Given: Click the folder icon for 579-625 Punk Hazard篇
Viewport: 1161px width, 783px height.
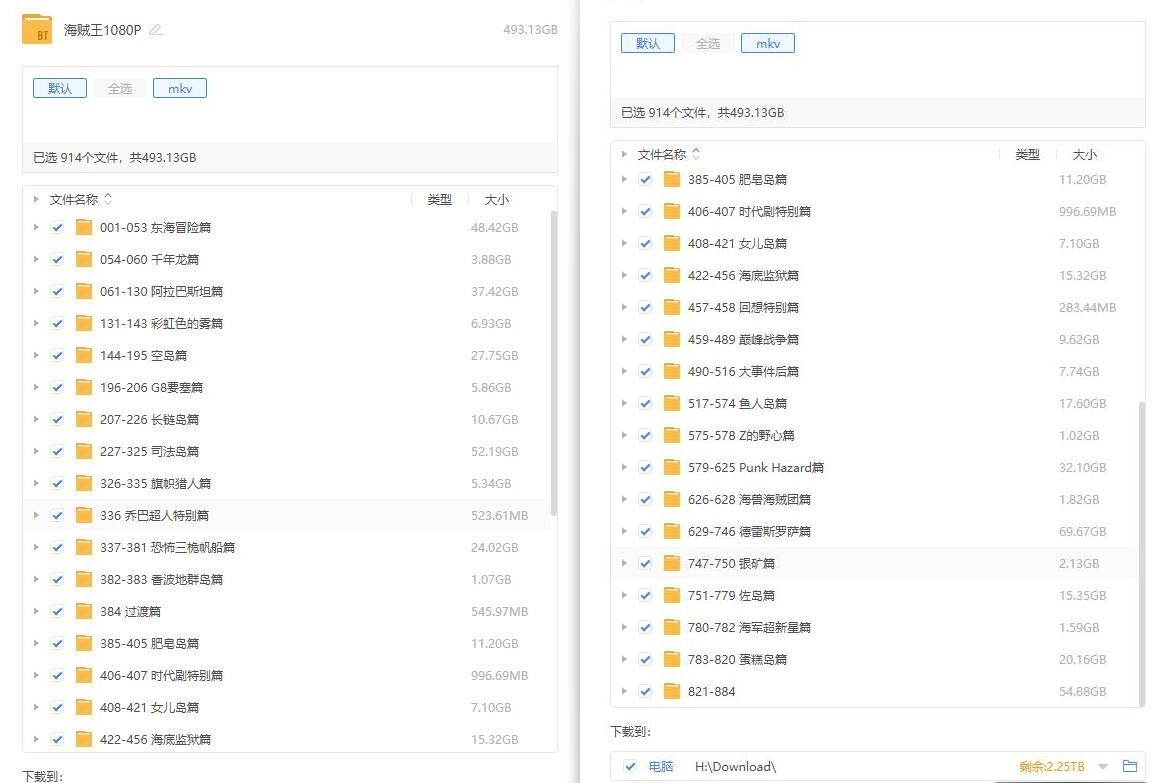Looking at the screenshot, I should [x=672, y=467].
